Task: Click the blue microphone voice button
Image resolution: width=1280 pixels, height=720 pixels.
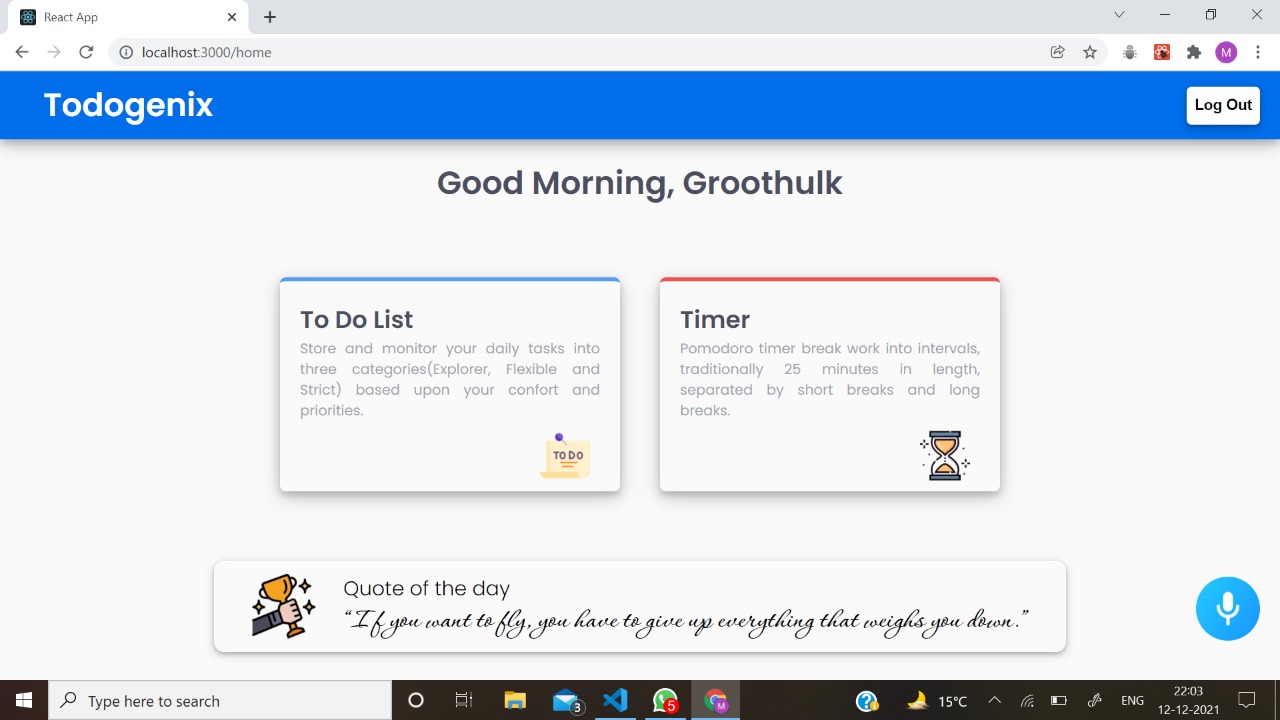Action: point(1227,608)
